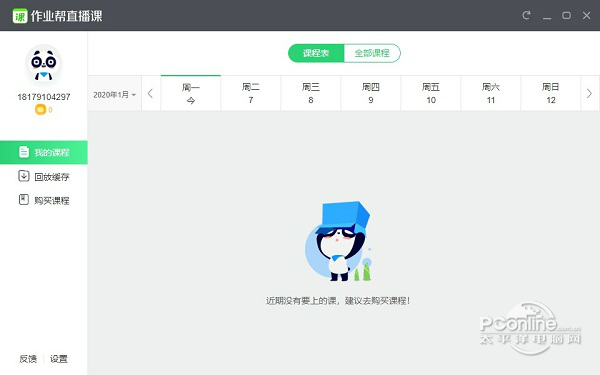Image resolution: width=600 pixels, height=375 pixels.
Task: Select 周五 10 in the week bar
Action: (431, 93)
